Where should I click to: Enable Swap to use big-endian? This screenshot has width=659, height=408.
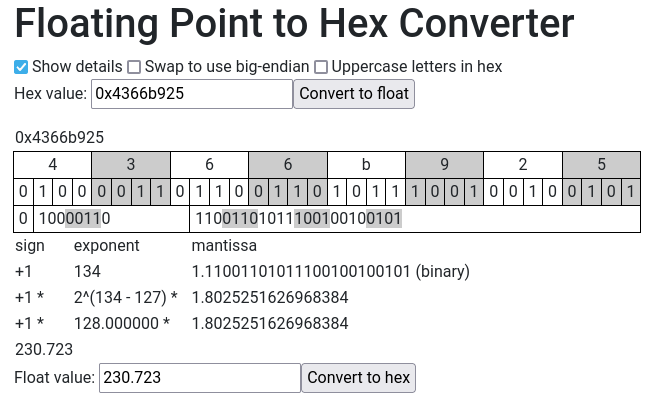(x=134, y=67)
